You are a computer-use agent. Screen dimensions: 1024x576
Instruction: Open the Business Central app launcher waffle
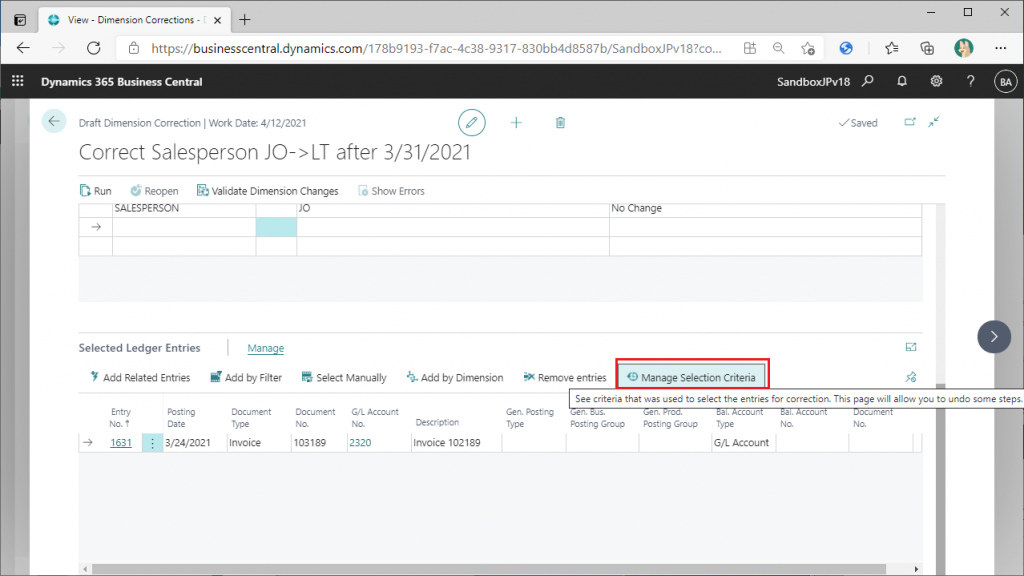pyautogui.click(x=18, y=81)
